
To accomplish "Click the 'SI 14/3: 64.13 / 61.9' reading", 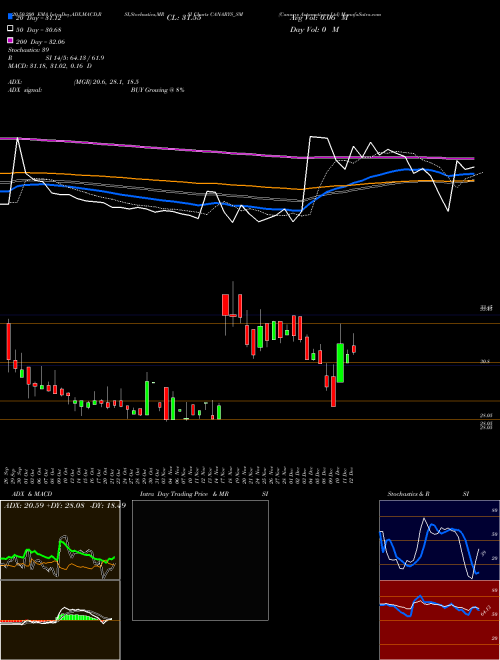I will (x=75, y=58).
